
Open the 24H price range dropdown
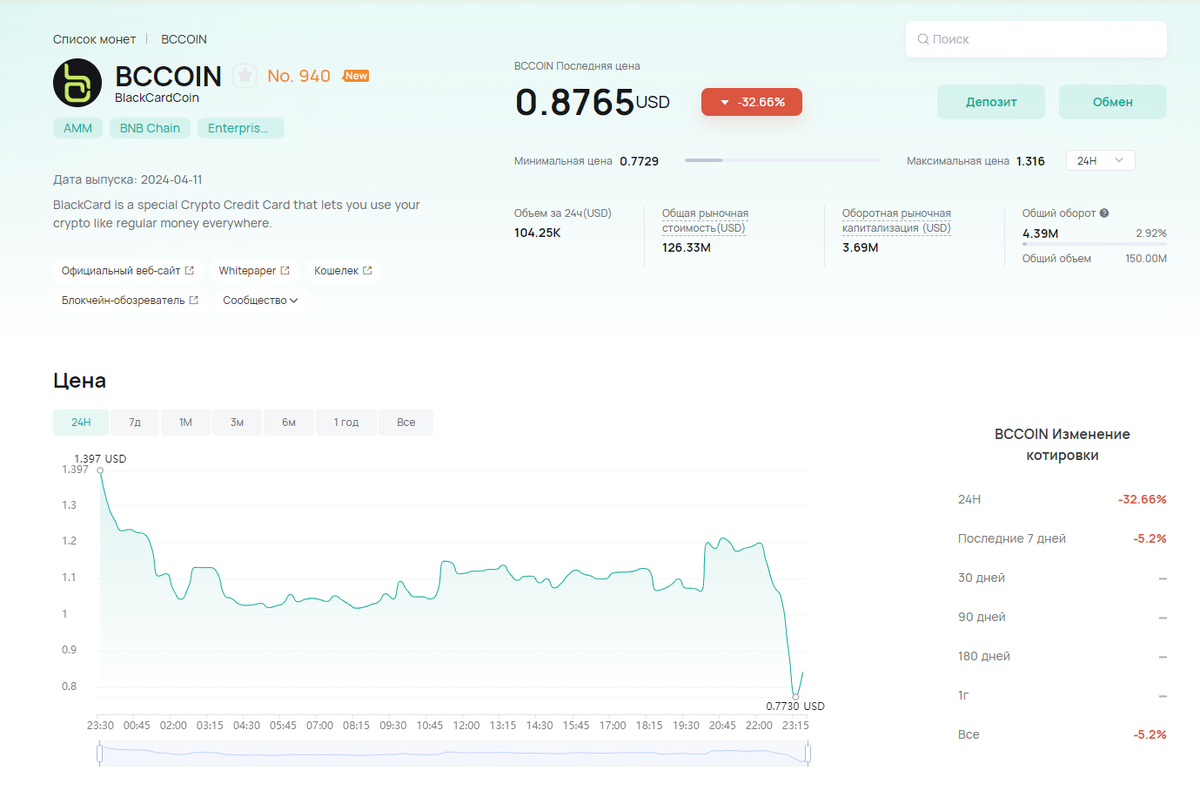(x=1101, y=160)
